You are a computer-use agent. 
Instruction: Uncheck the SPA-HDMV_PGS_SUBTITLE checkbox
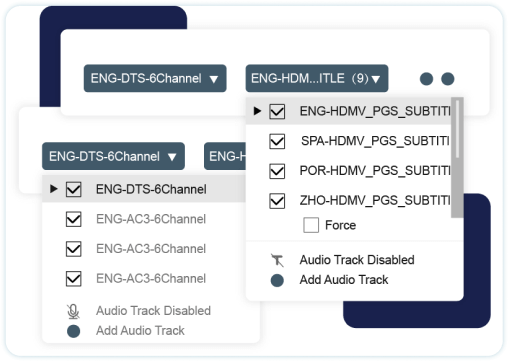coord(277,141)
